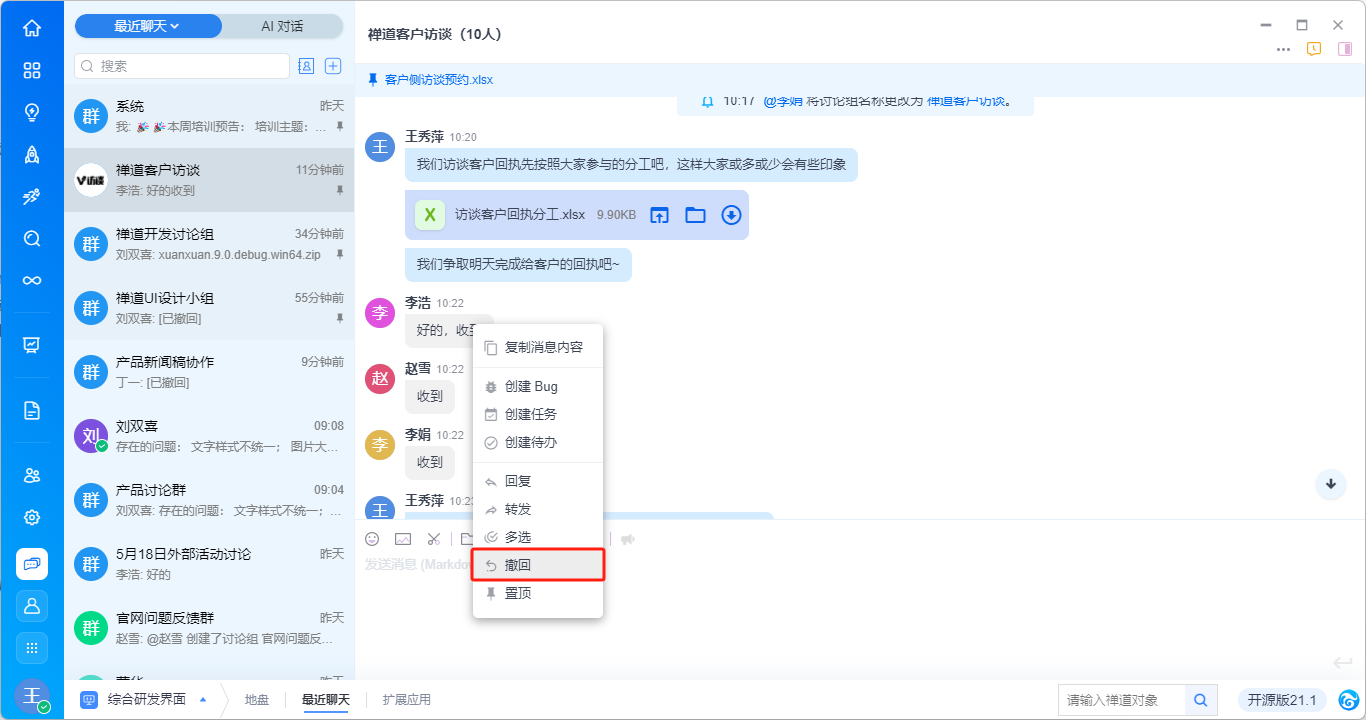The image size is (1366, 720).
Task: Choose 多选 from the context menu
Action: [538, 537]
